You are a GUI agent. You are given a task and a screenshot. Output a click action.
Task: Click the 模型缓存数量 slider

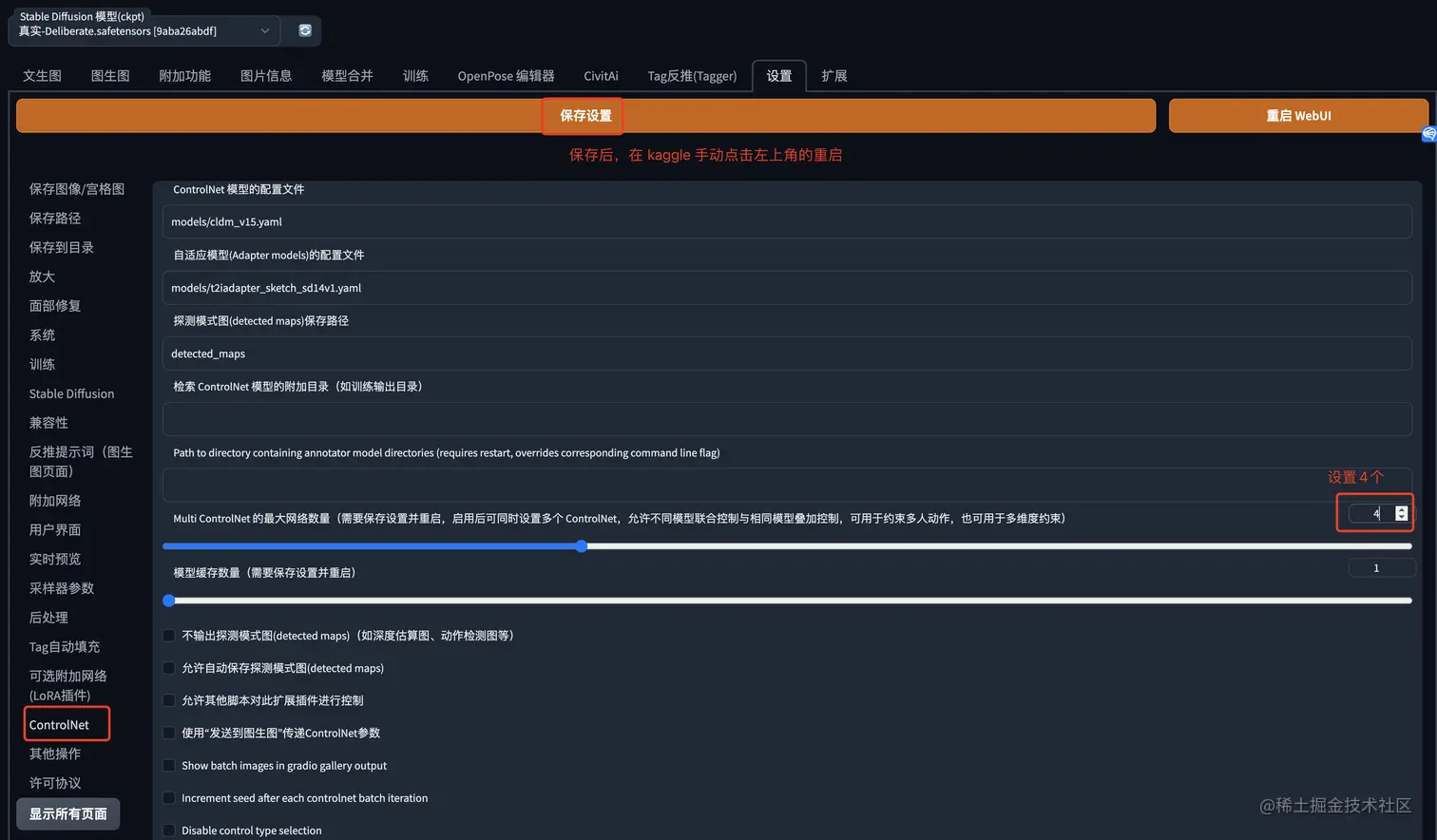pos(787,601)
